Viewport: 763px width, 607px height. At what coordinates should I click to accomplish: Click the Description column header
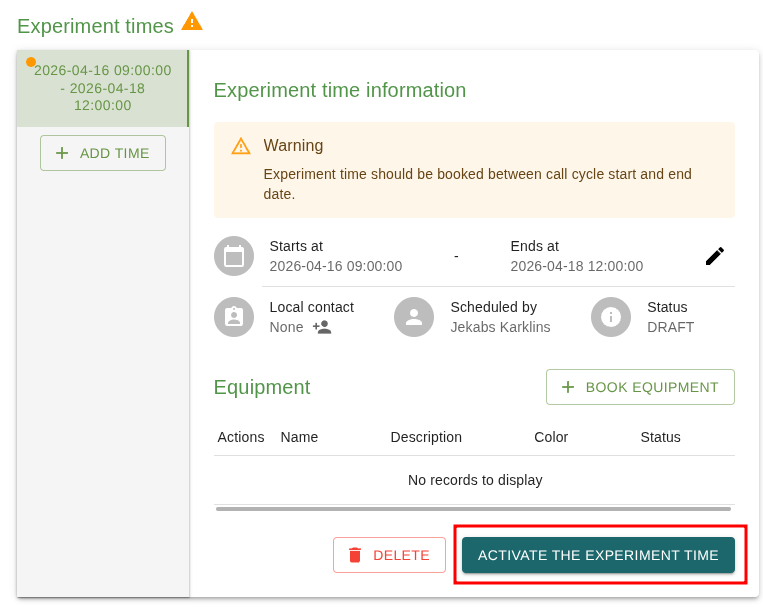point(426,437)
